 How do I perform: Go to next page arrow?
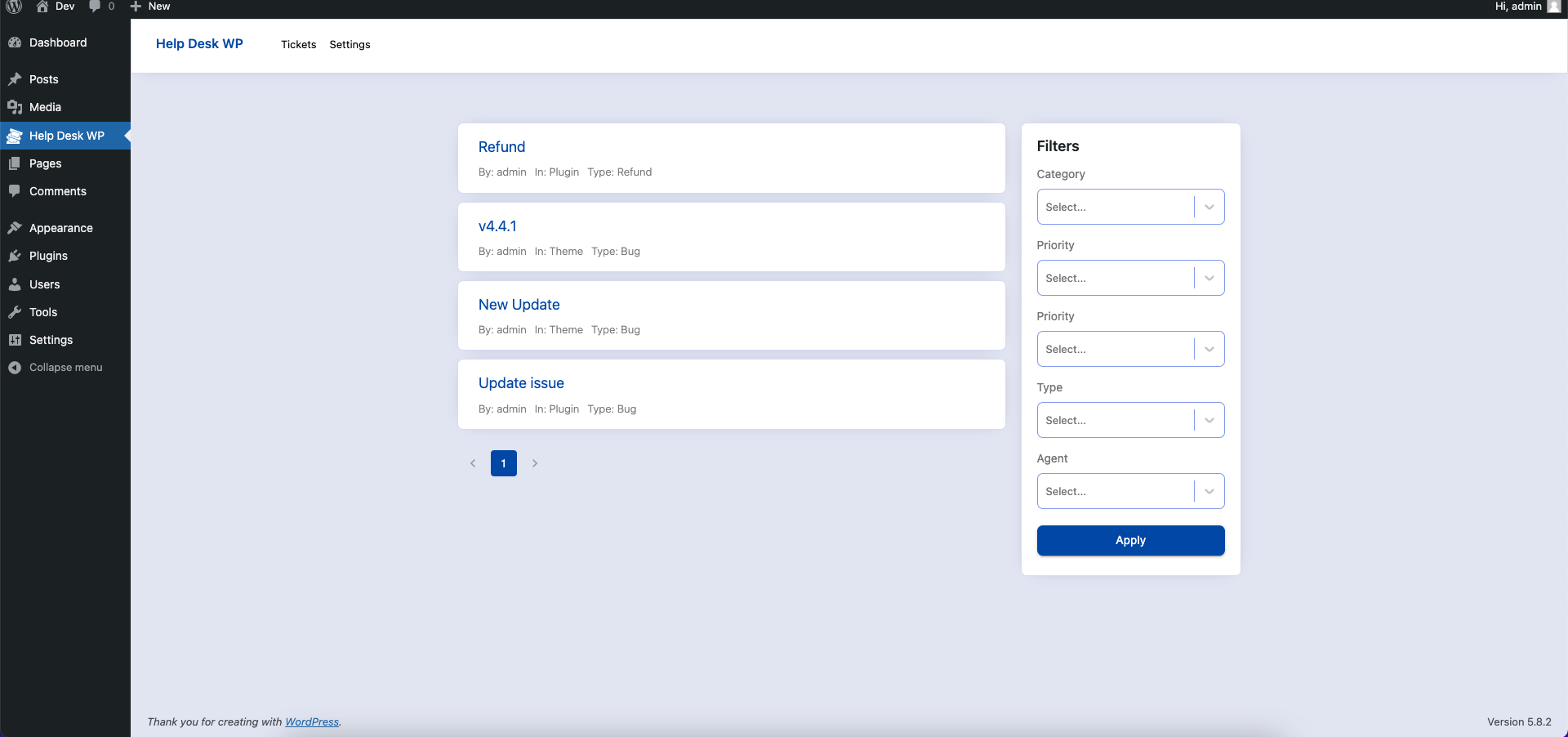(535, 463)
